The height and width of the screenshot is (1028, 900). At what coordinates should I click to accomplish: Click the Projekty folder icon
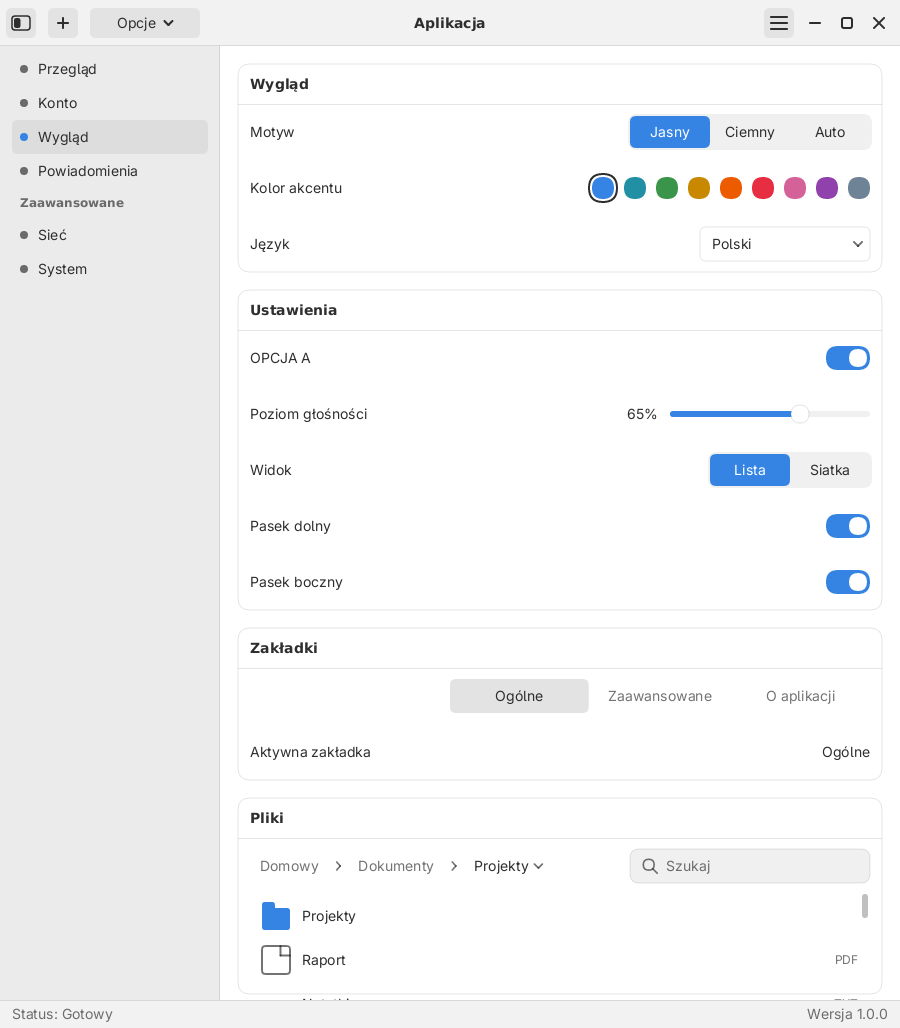click(276, 916)
